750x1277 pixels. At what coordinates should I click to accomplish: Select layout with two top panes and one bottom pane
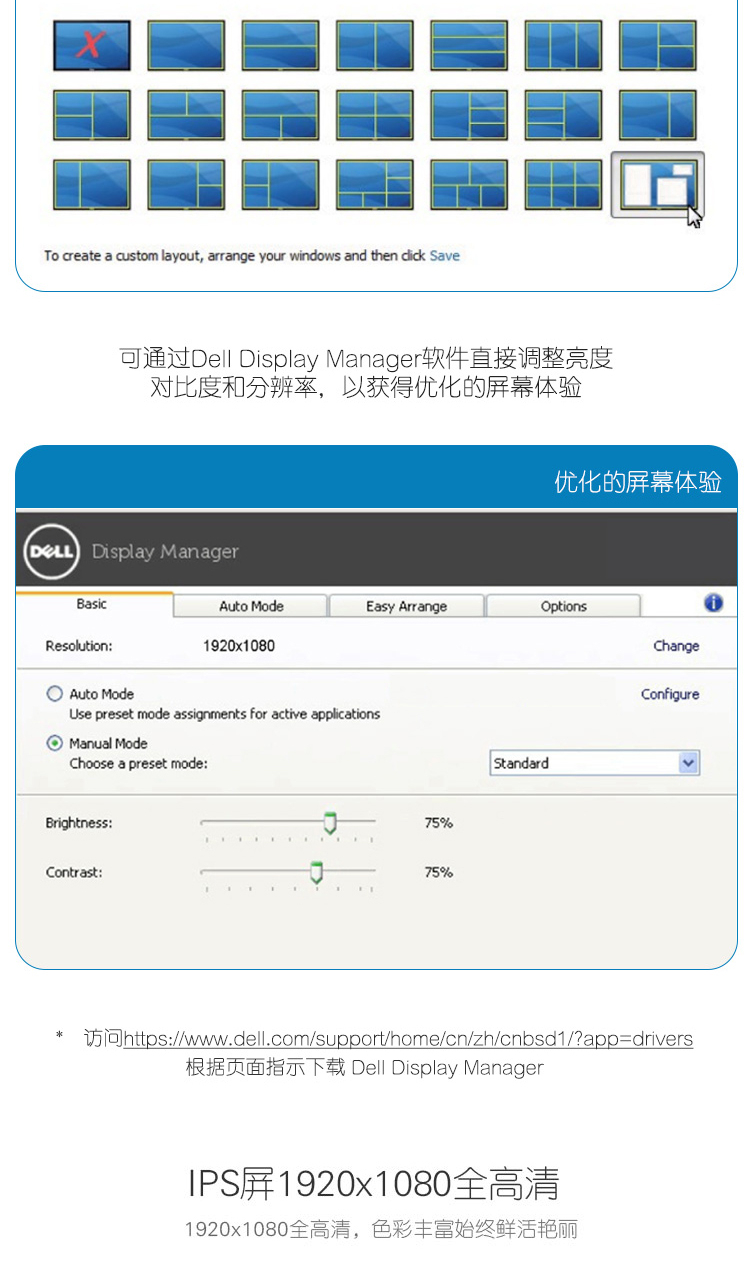click(186, 115)
